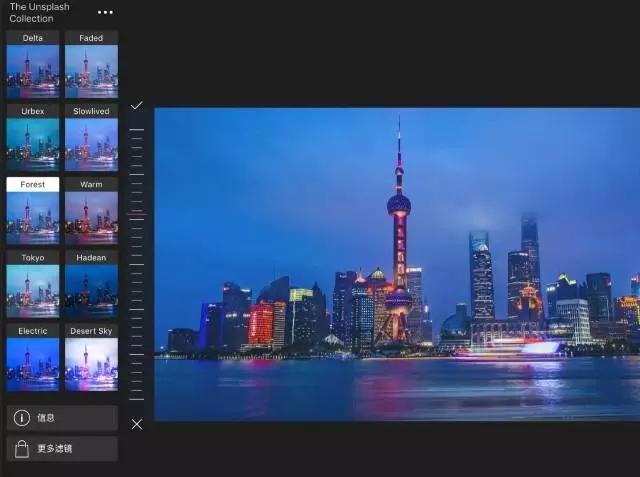
Task: Confirm the filter with the checkmark icon
Action: (x=137, y=106)
